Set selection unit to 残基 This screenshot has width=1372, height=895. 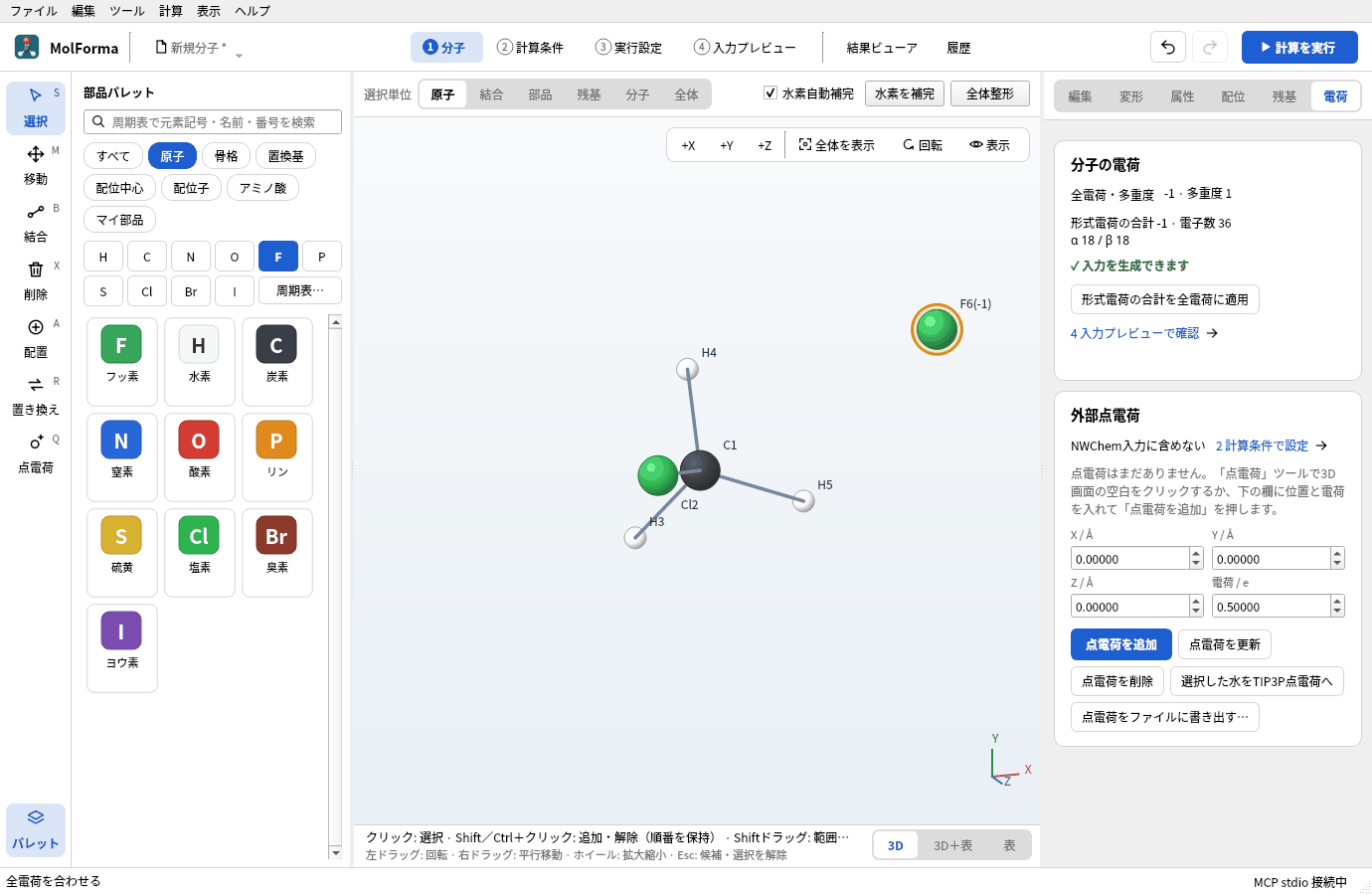589,94
